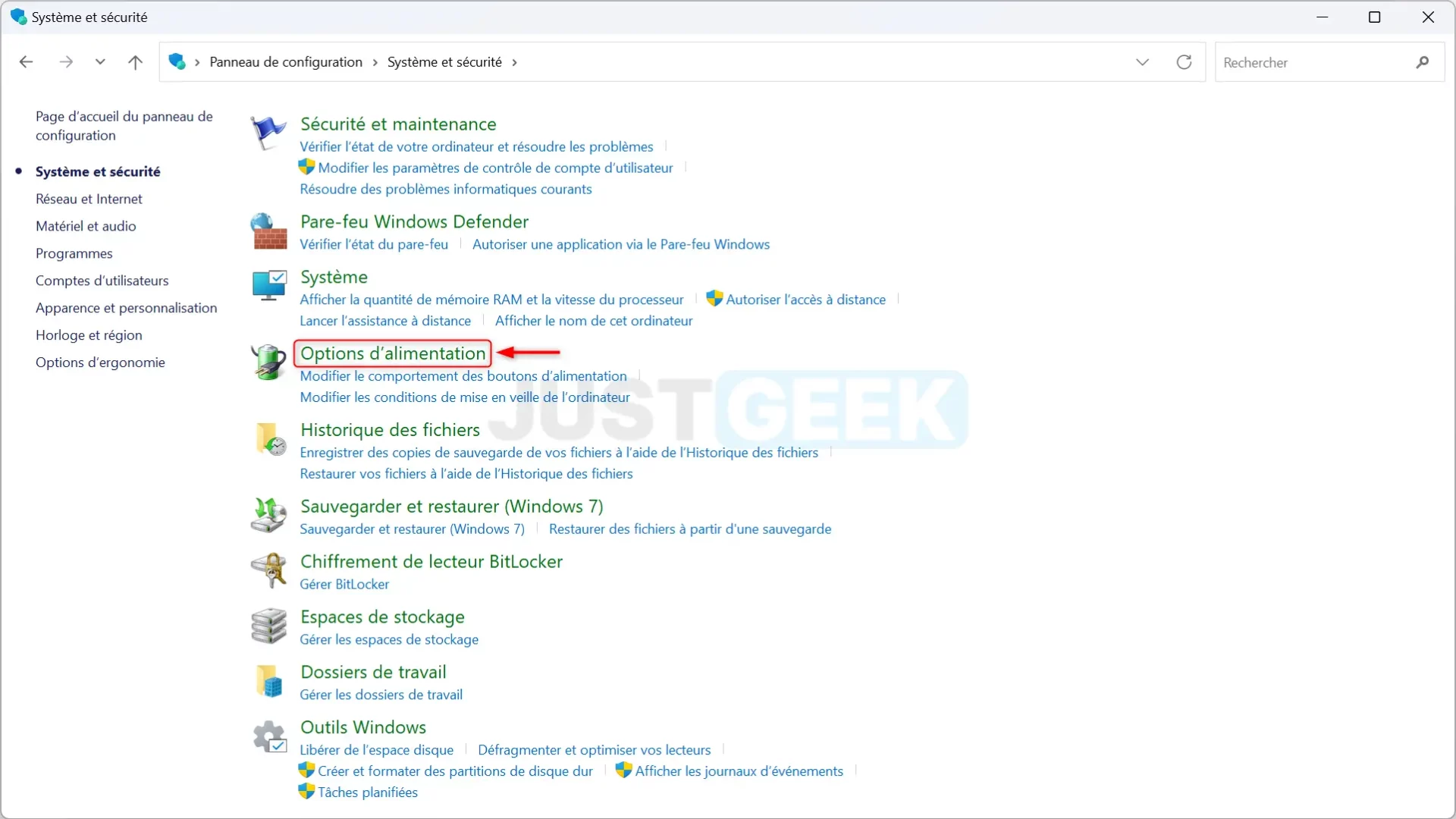
Task: Open Options d'alimentation
Action: (393, 353)
